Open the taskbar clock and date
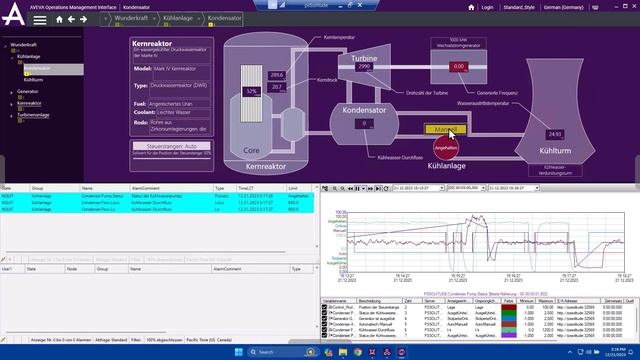 pyautogui.click(x=614, y=352)
